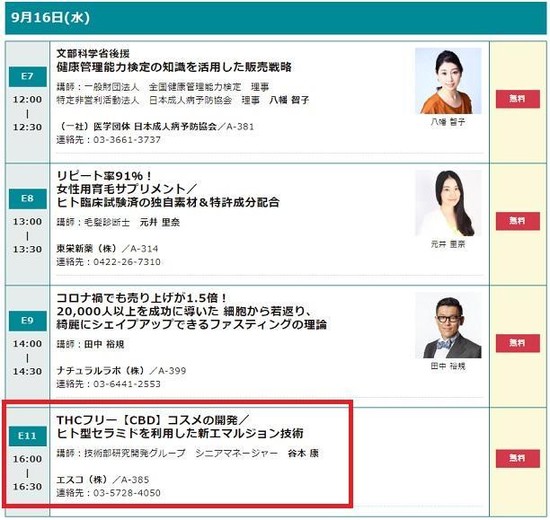550x520 pixels.
Task: Click phone number 03-3661-3737
Action: tap(127, 140)
